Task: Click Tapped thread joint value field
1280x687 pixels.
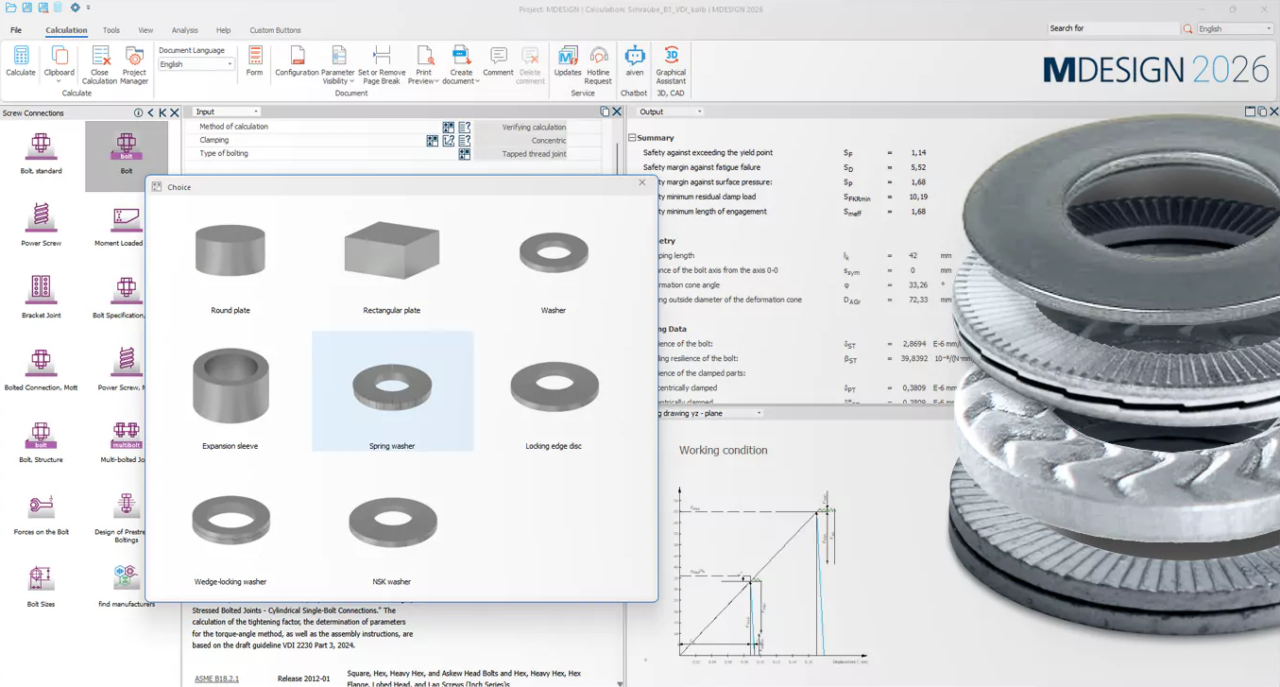Action: coord(520,154)
